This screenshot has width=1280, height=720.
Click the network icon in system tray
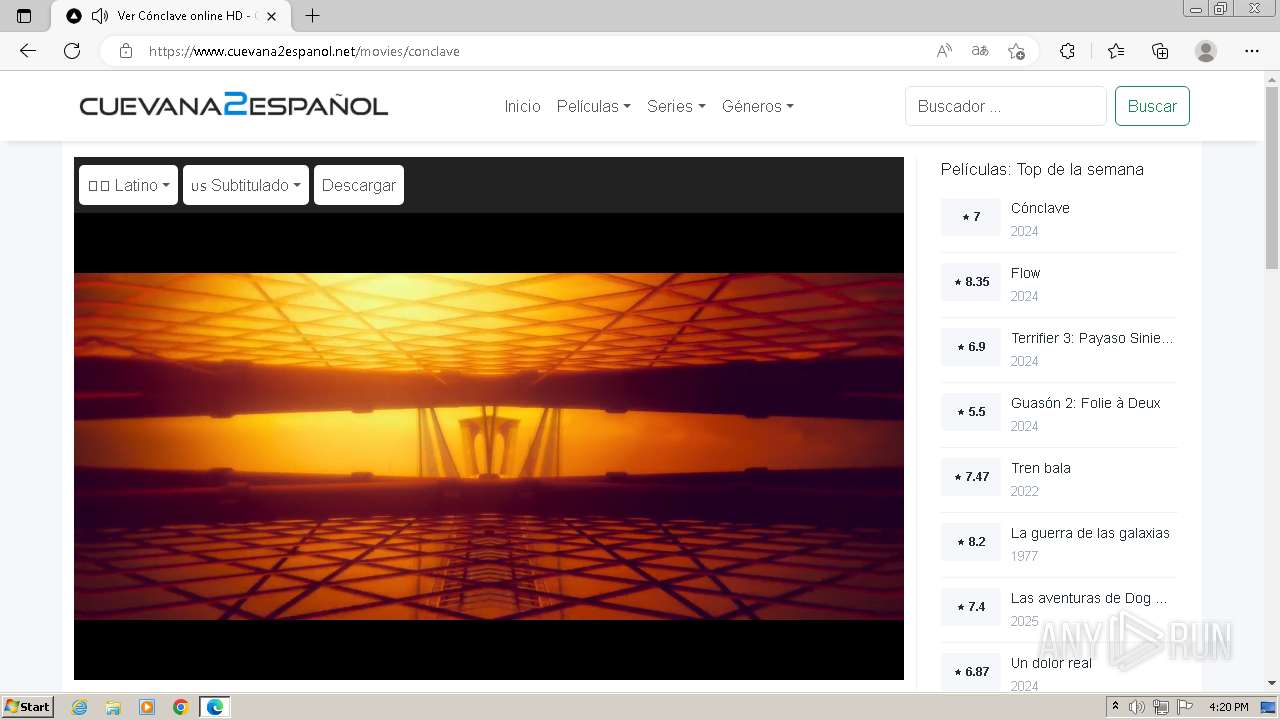coord(1161,707)
